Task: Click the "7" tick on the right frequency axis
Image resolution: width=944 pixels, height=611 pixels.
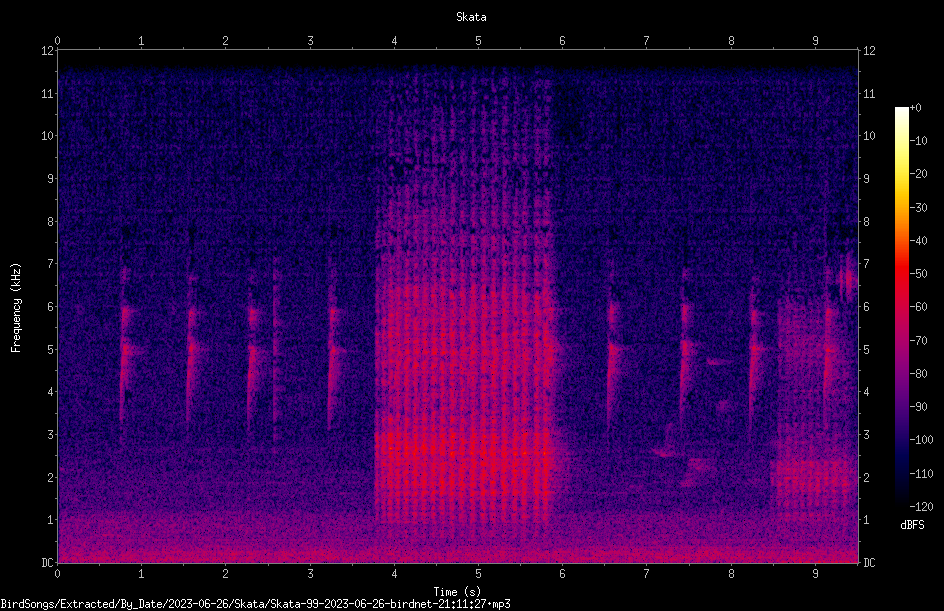Action: [x=866, y=264]
